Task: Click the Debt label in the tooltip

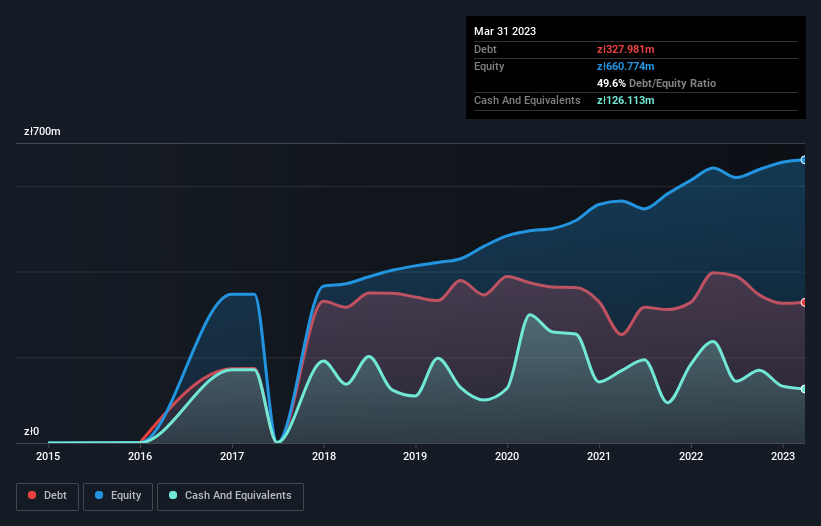Action: (485, 49)
